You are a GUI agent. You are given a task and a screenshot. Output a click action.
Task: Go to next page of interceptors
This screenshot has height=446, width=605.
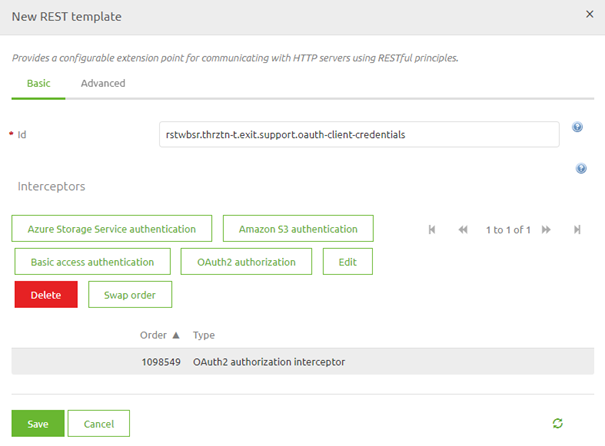546,230
